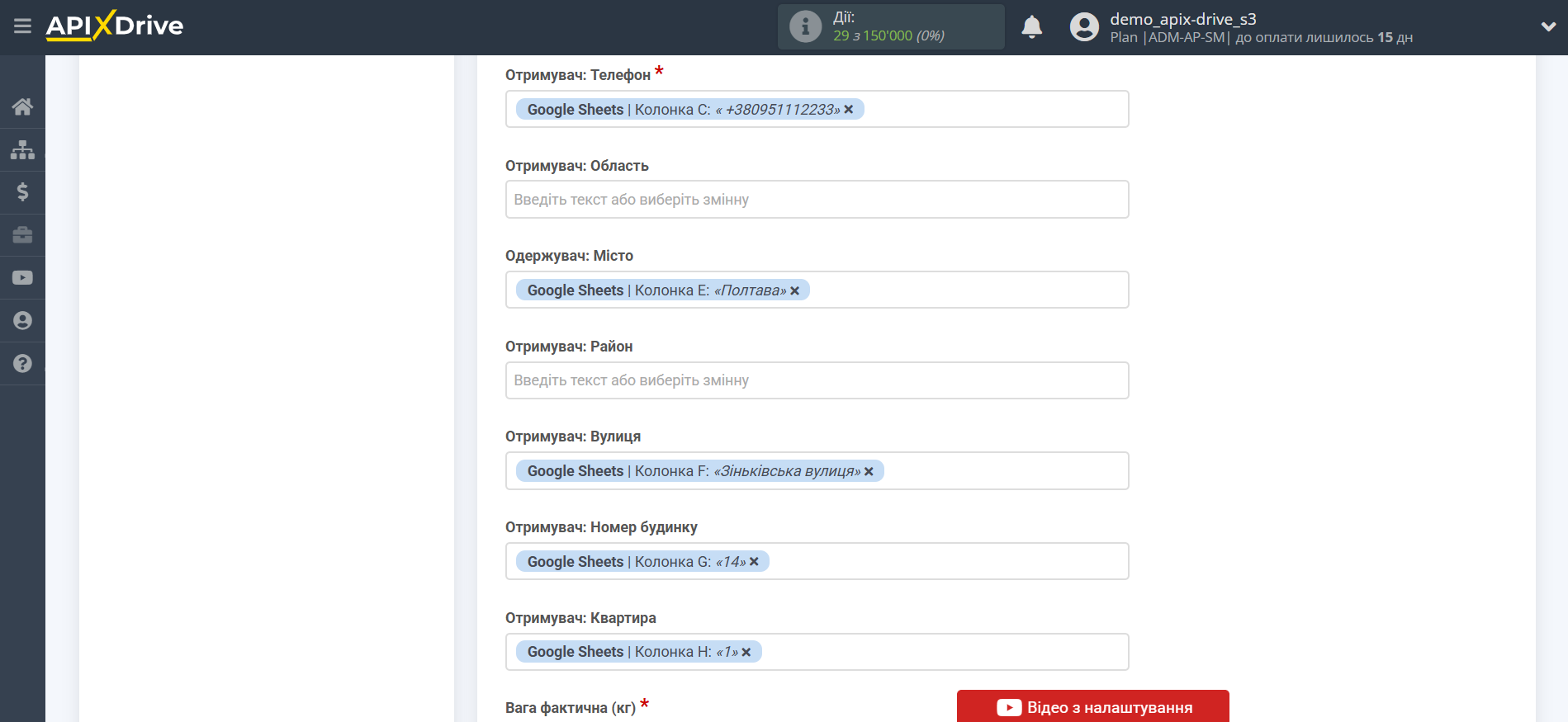The height and width of the screenshot is (722, 1568).
Task: Remove the Колонка G house number tag
Action: coord(754,562)
